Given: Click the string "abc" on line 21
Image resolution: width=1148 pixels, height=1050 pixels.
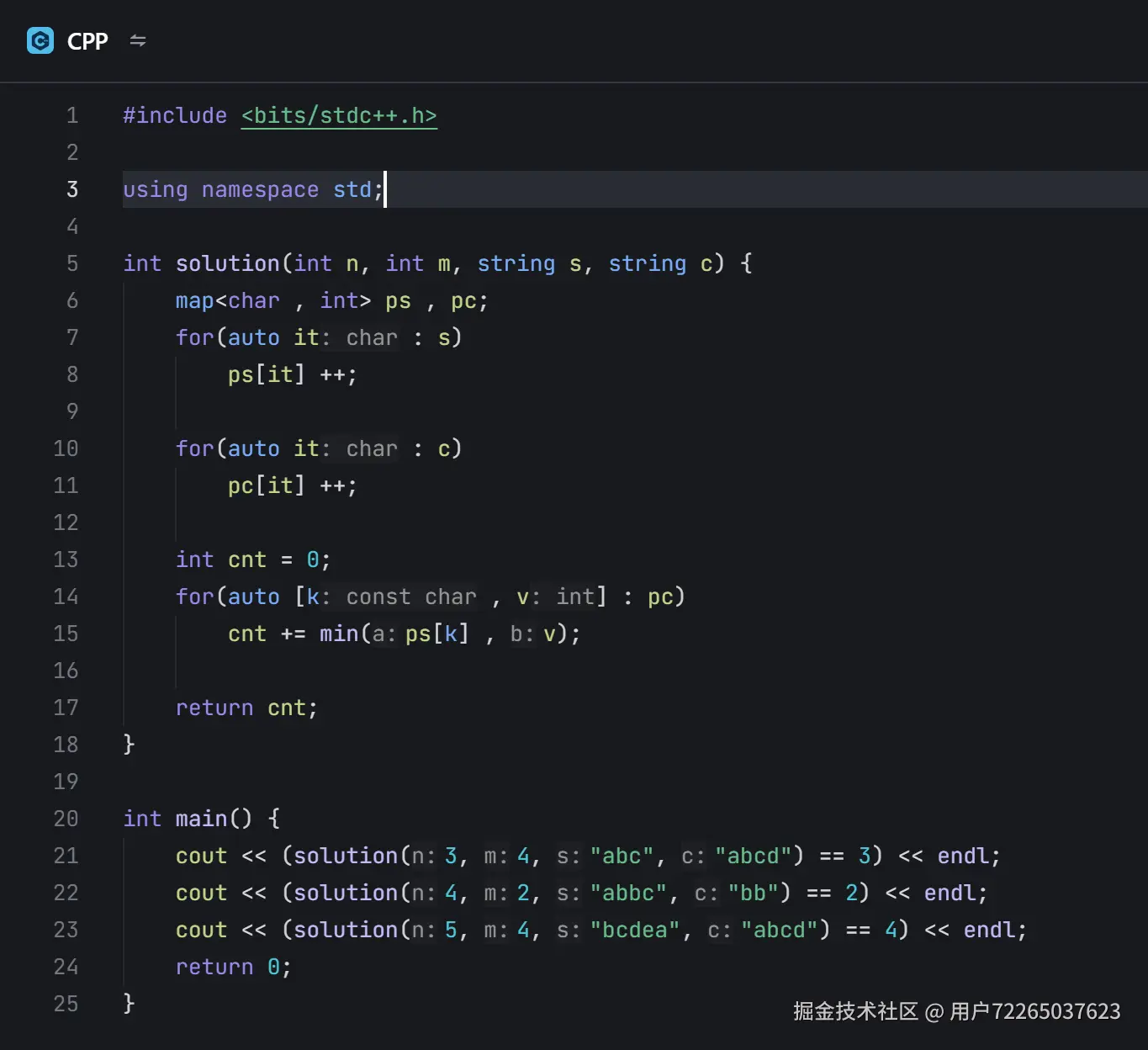Looking at the screenshot, I should [x=622, y=856].
